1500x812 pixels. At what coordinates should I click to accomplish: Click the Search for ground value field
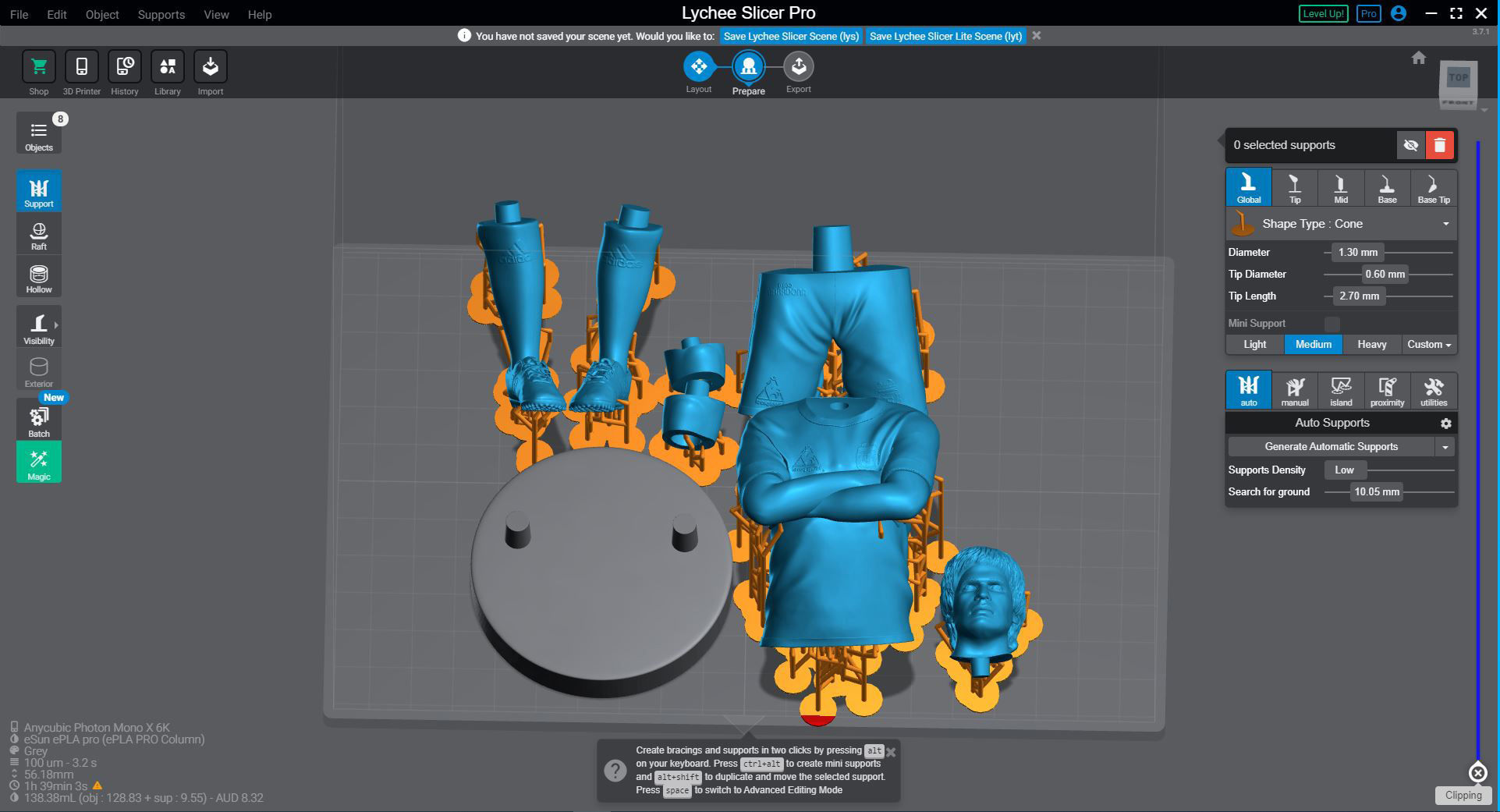click(1377, 492)
